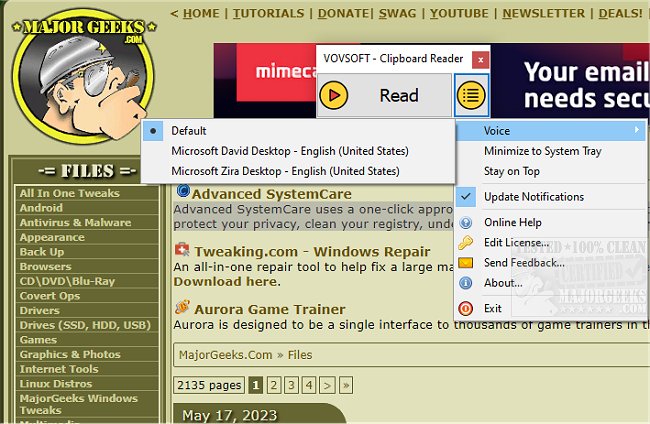
Task: Click the Online Help globe icon
Action: click(x=466, y=223)
